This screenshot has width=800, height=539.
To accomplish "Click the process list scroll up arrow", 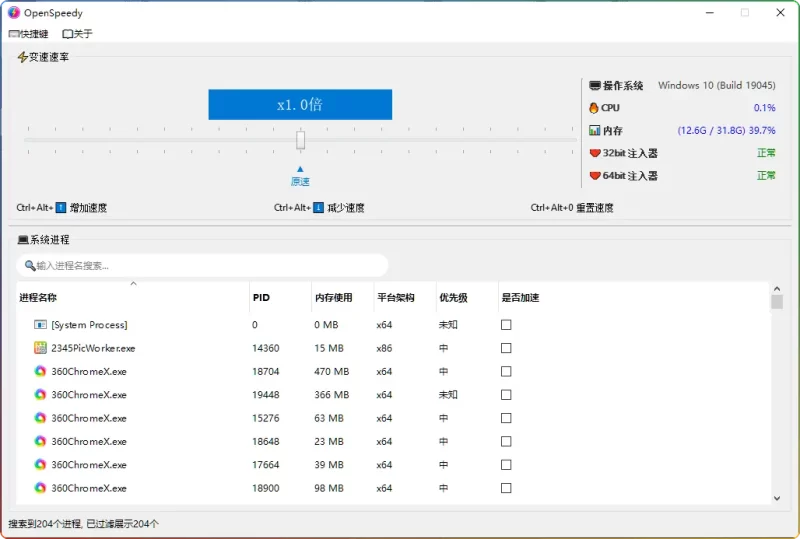I will point(777,289).
